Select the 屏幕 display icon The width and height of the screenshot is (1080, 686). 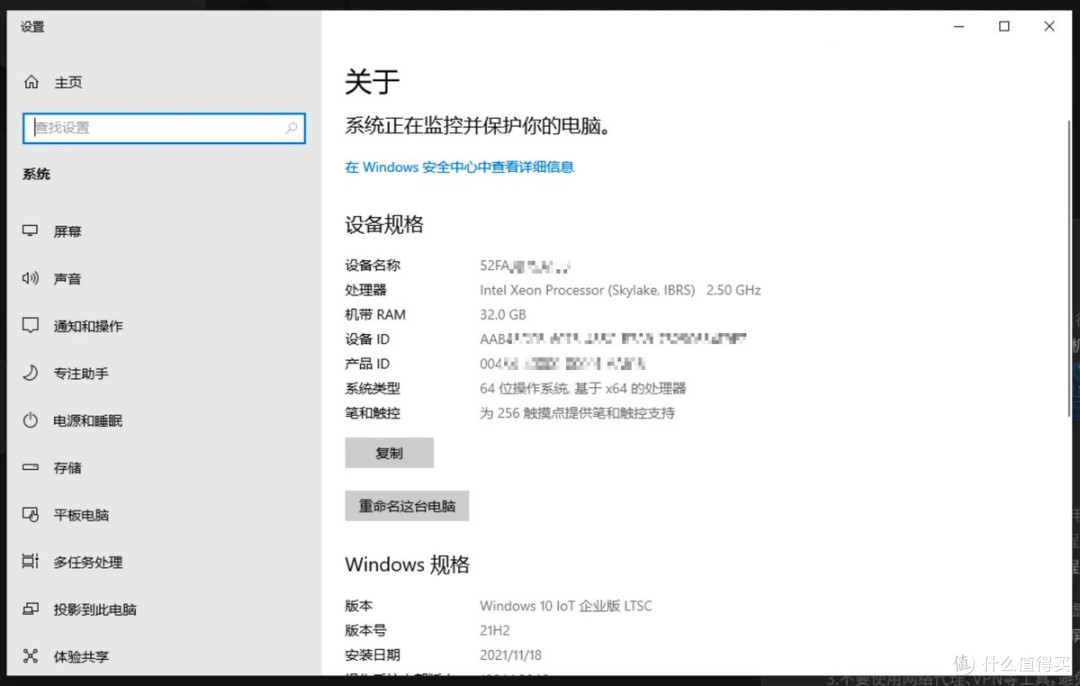pos(30,231)
